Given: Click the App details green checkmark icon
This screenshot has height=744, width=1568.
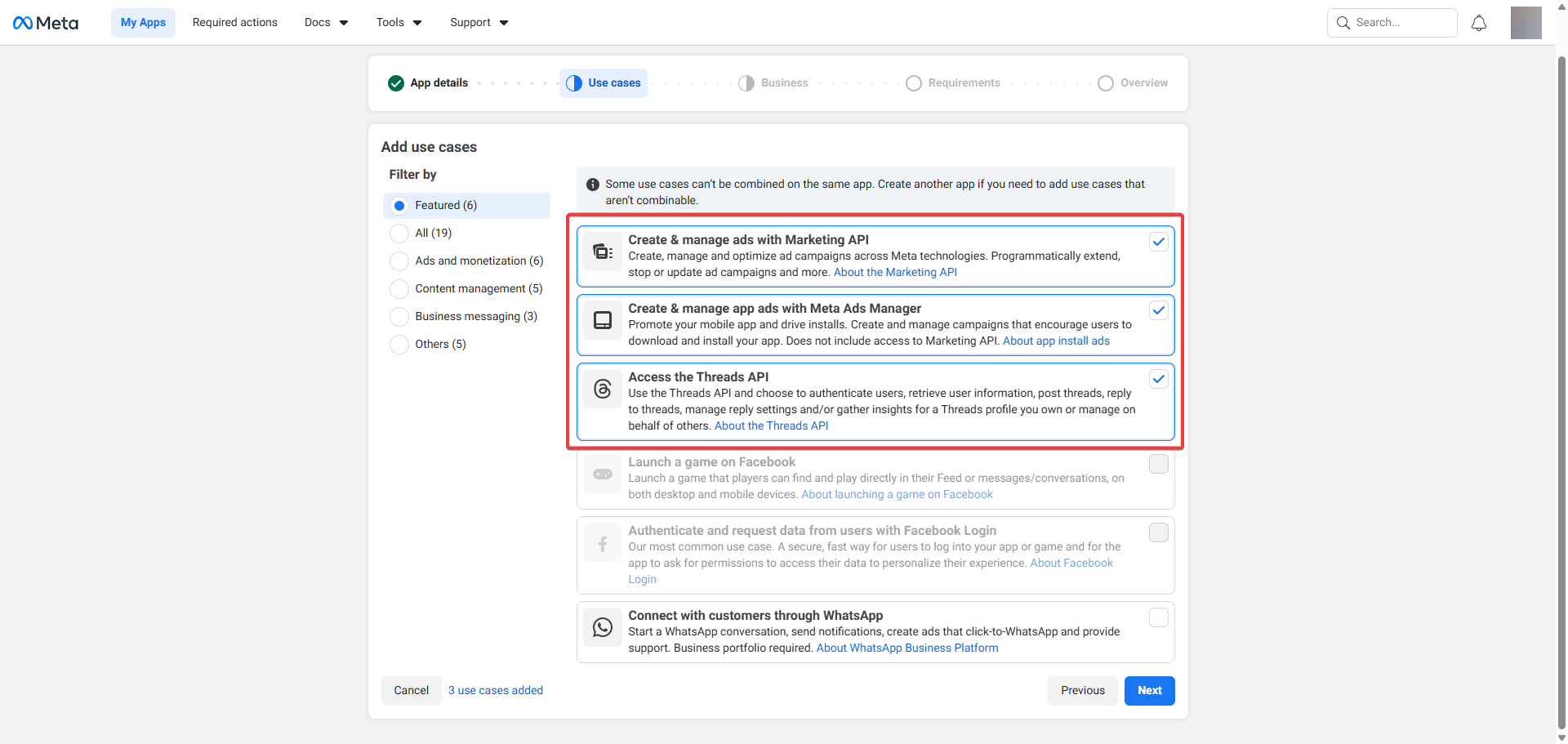Looking at the screenshot, I should [x=396, y=83].
